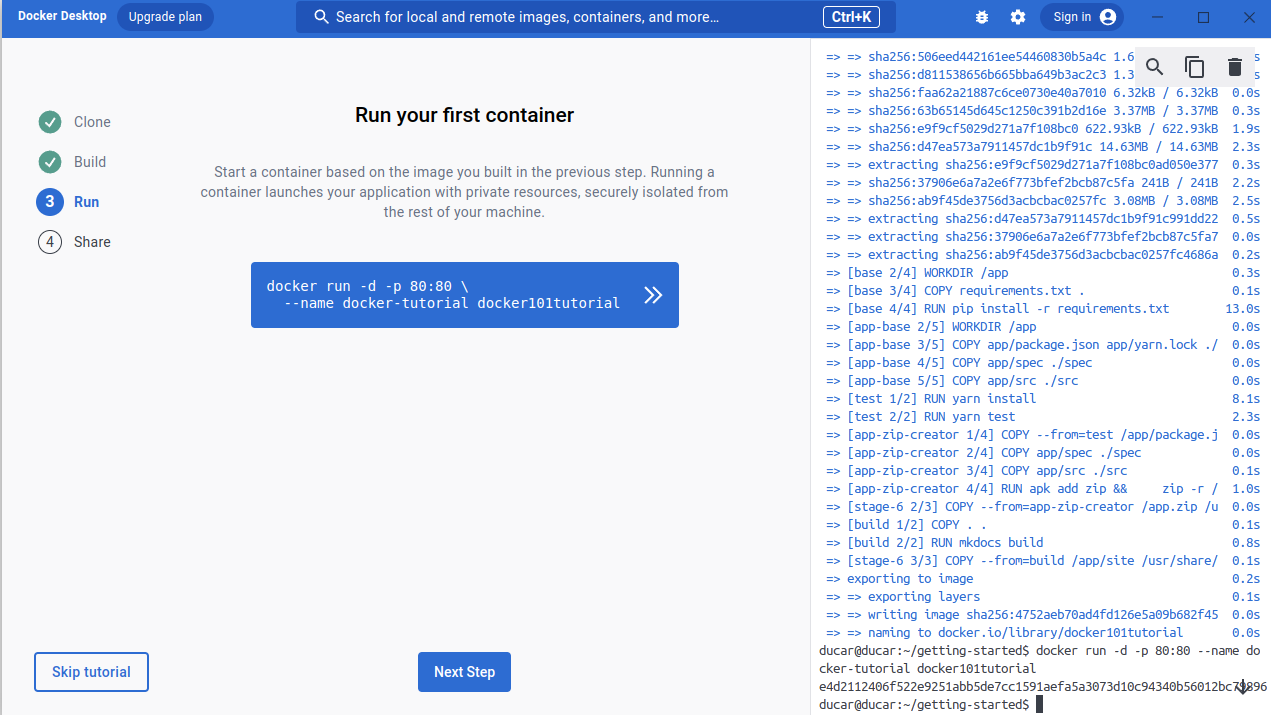1271x715 pixels.
Task: Search terminal output with magnifier icon
Action: point(1155,67)
